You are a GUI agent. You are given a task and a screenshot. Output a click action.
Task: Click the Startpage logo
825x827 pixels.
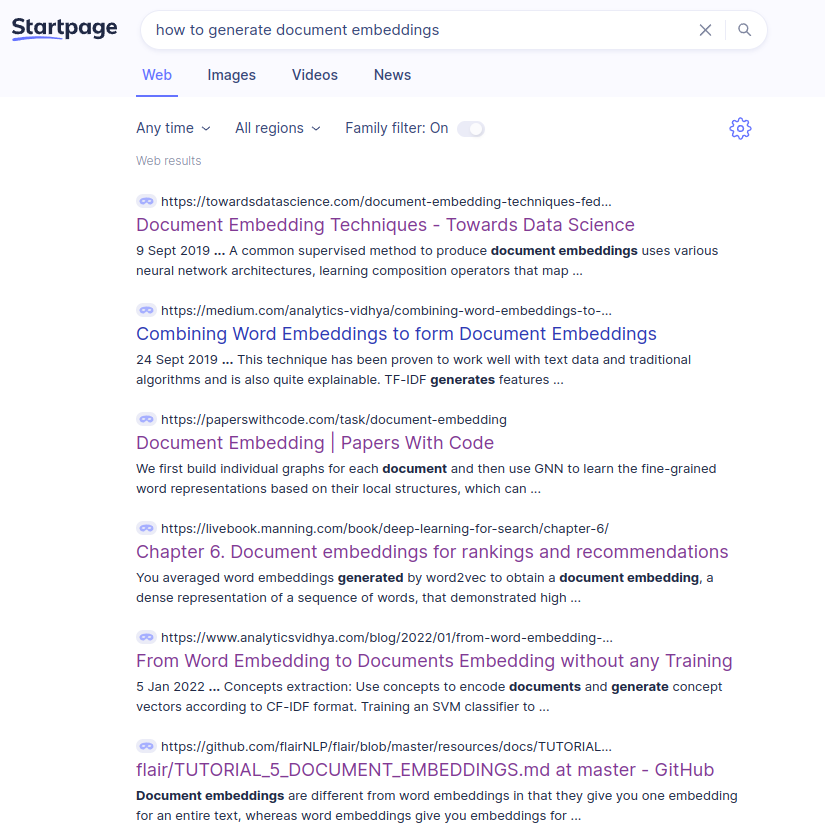point(64,28)
